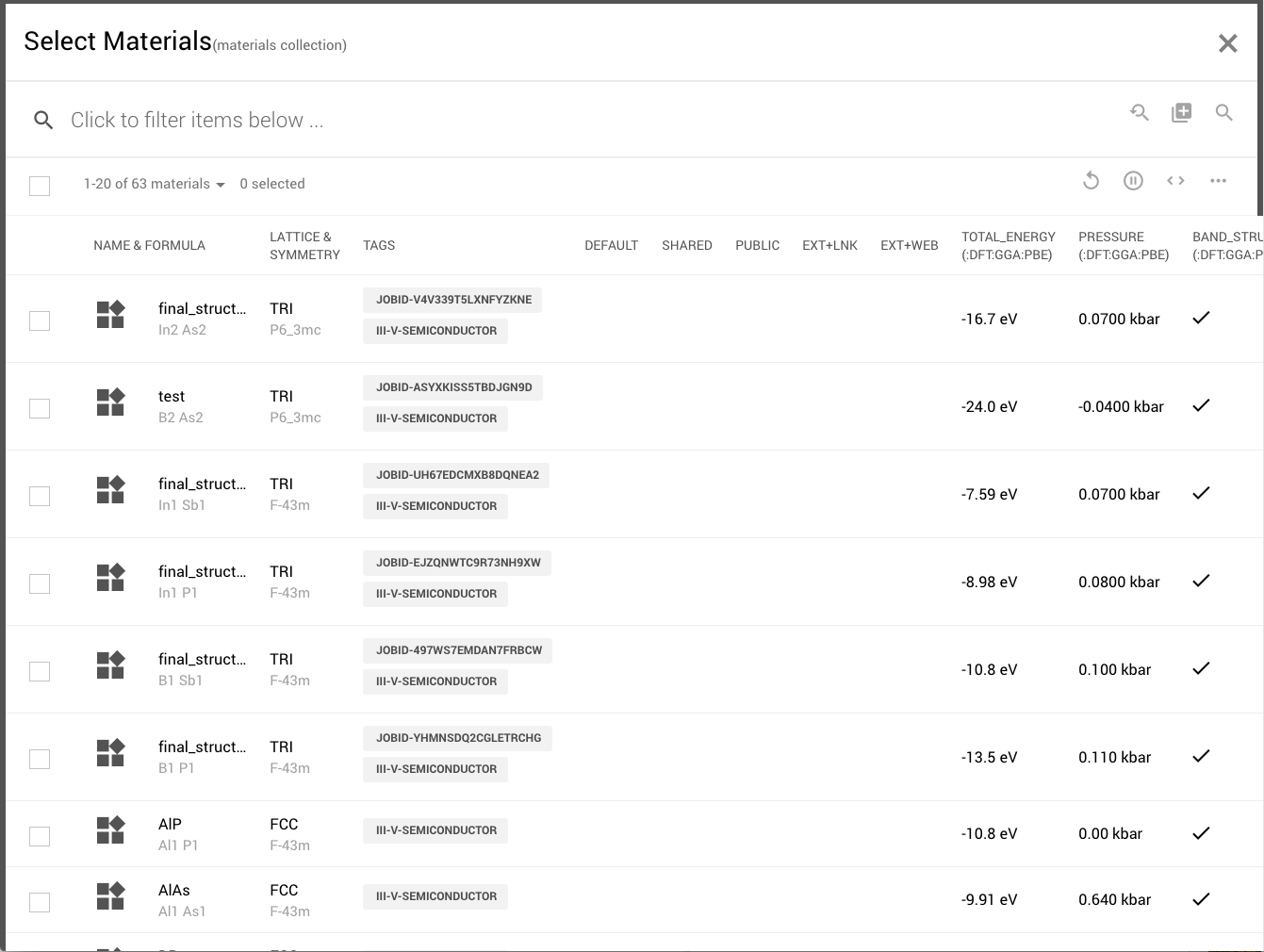Click the NAME & FORMULA column header

pyautogui.click(x=149, y=246)
